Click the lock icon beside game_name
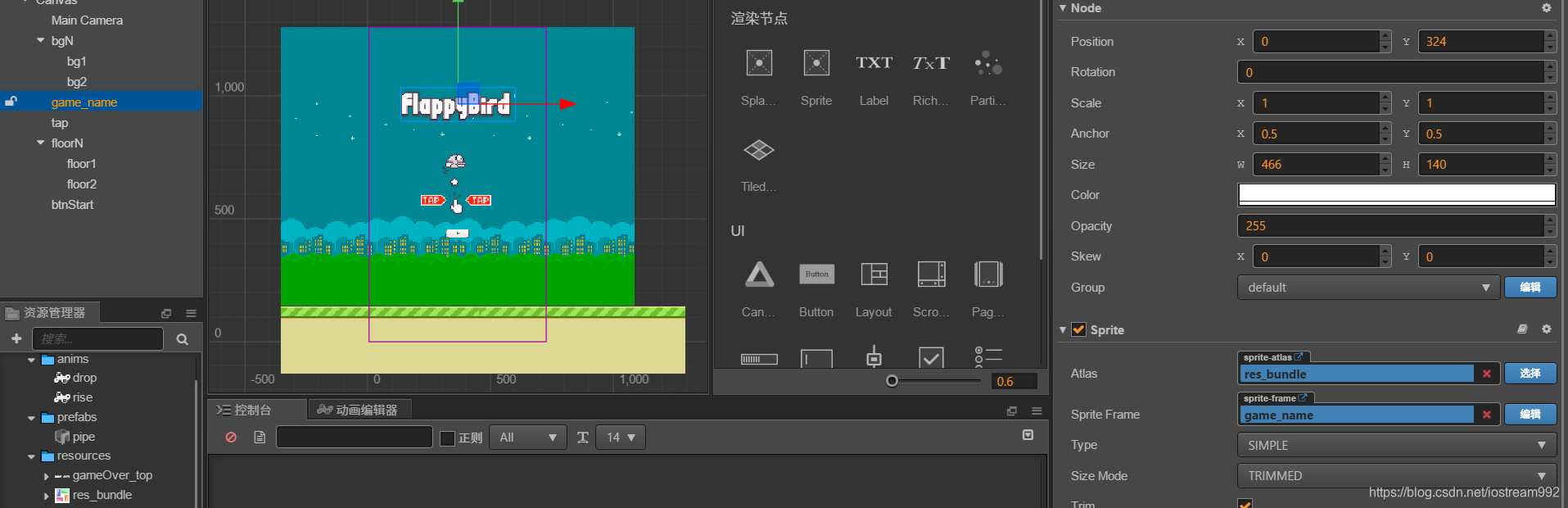This screenshot has width=1568, height=508. click(x=11, y=102)
